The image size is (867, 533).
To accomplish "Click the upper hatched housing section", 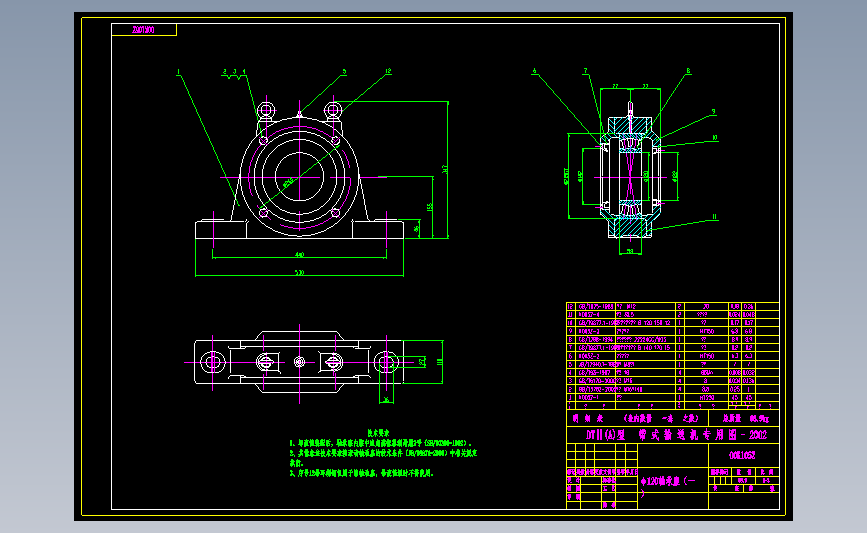I will (x=630, y=127).
